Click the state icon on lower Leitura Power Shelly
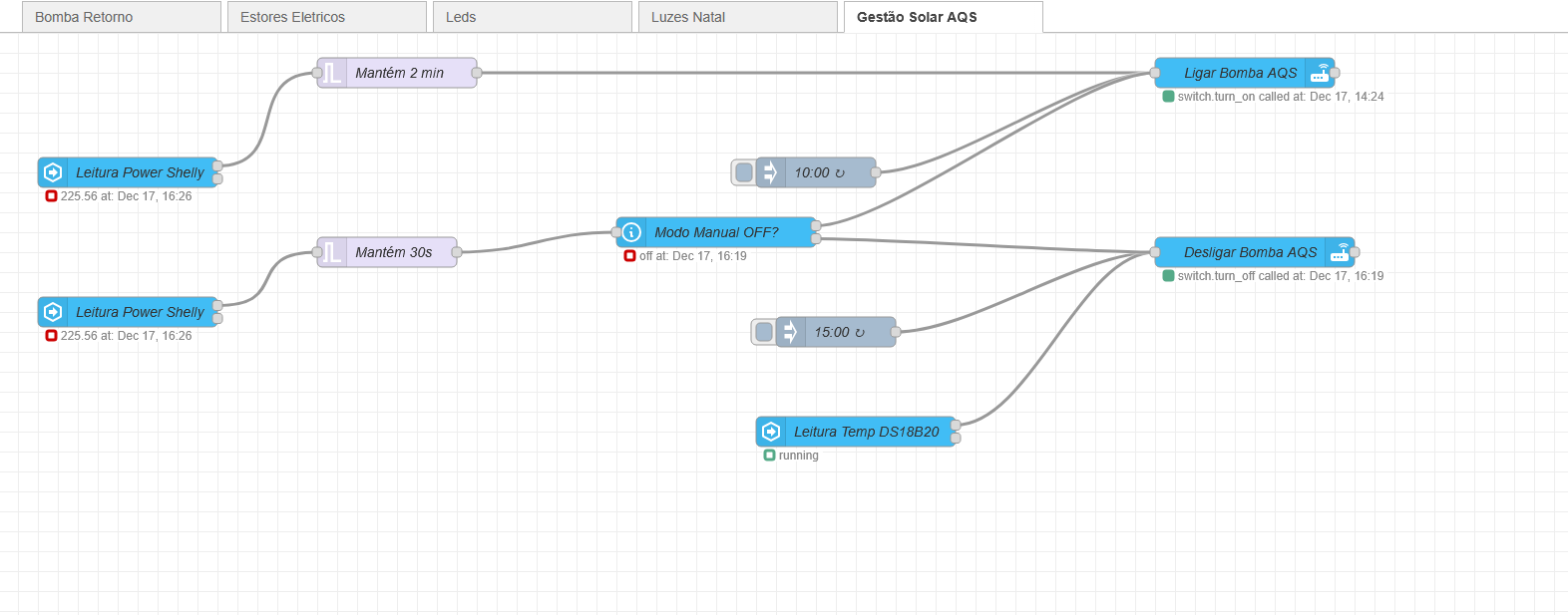 [53, 312]
